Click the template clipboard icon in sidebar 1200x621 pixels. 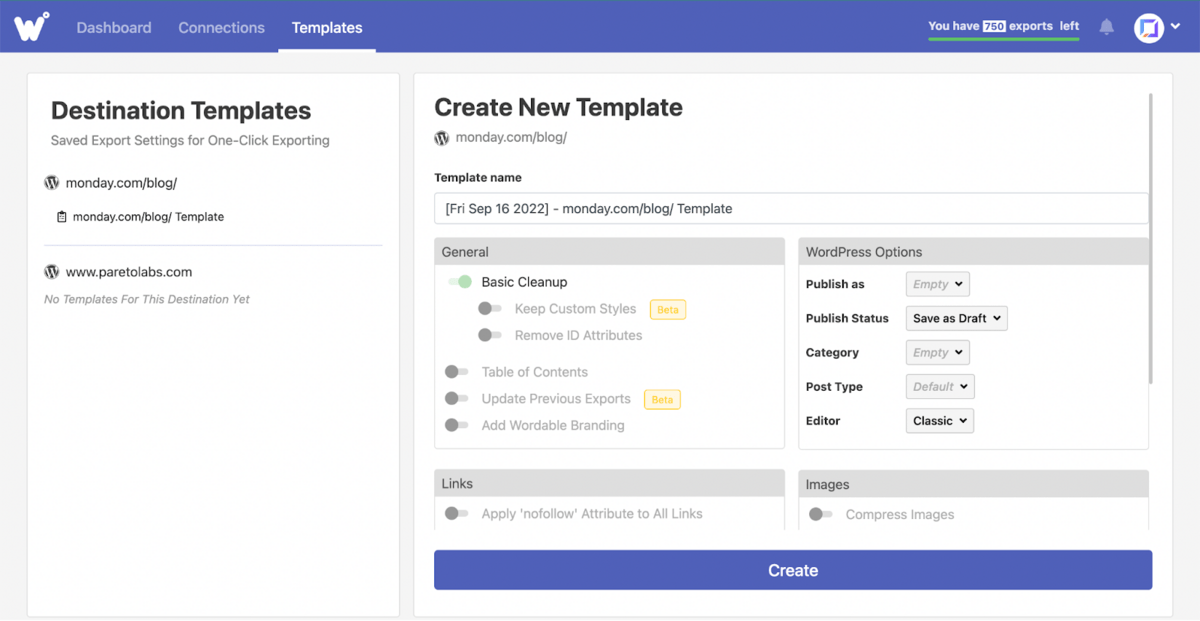(x=62, y=217)
